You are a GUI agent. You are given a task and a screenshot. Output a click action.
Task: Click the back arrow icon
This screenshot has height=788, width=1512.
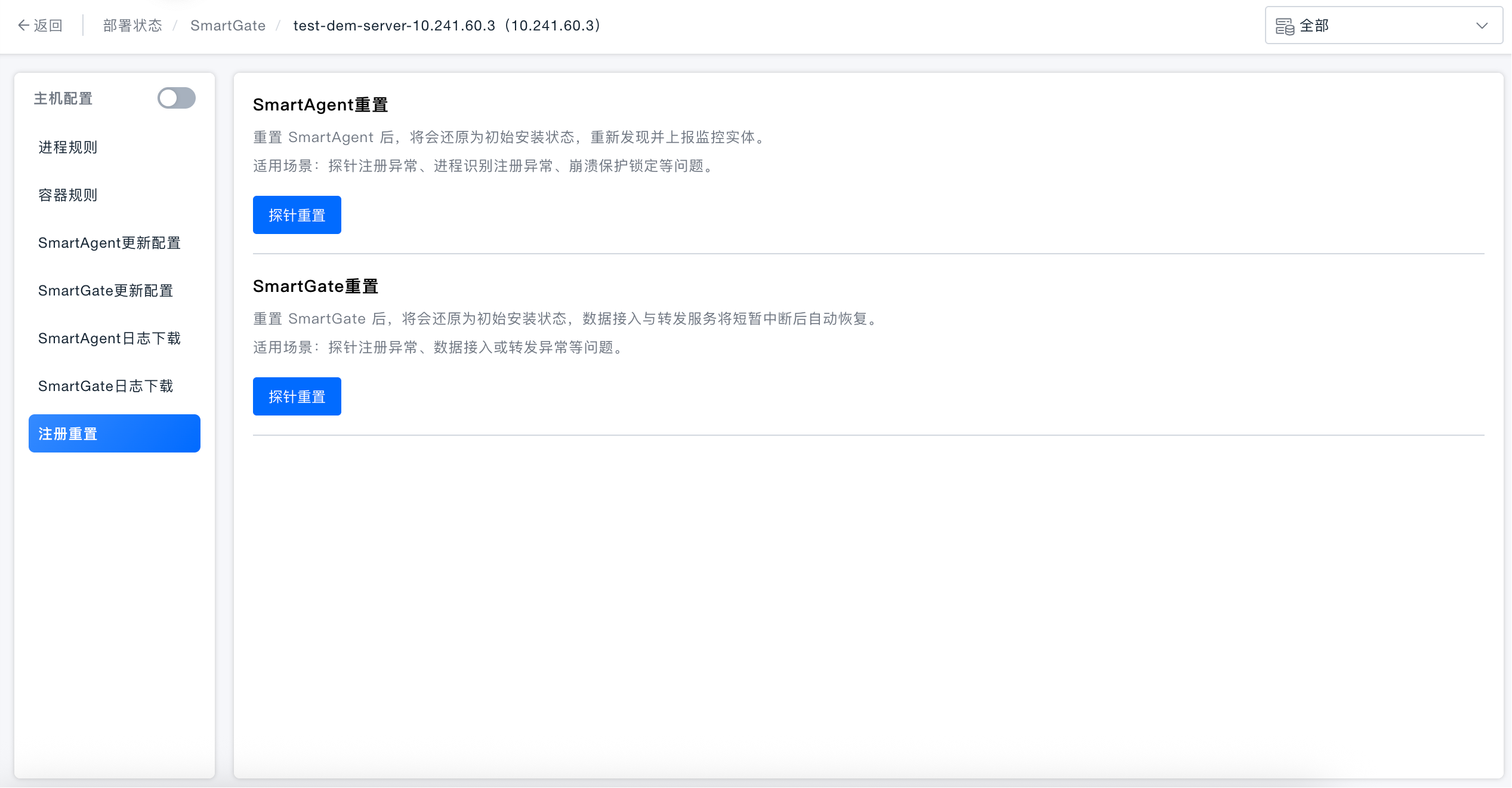(x=23, y=25)
